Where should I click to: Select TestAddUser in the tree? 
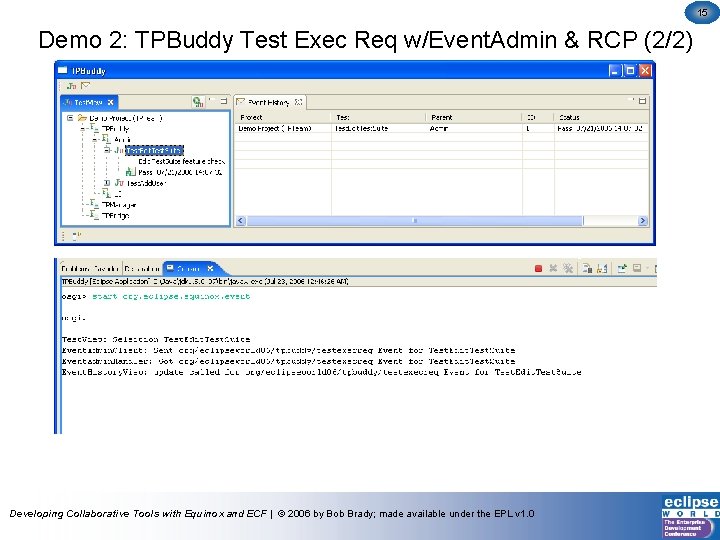(146, 183)
